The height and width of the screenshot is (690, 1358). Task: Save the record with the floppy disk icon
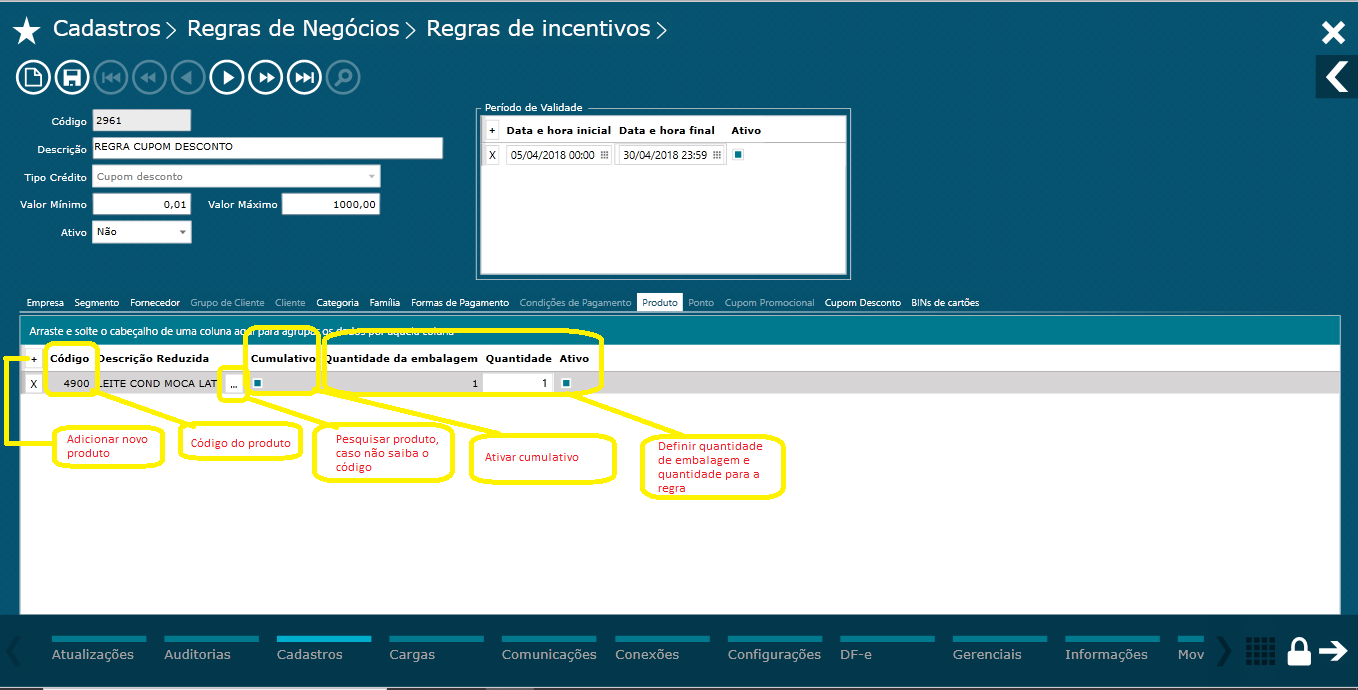coord(71,77)
